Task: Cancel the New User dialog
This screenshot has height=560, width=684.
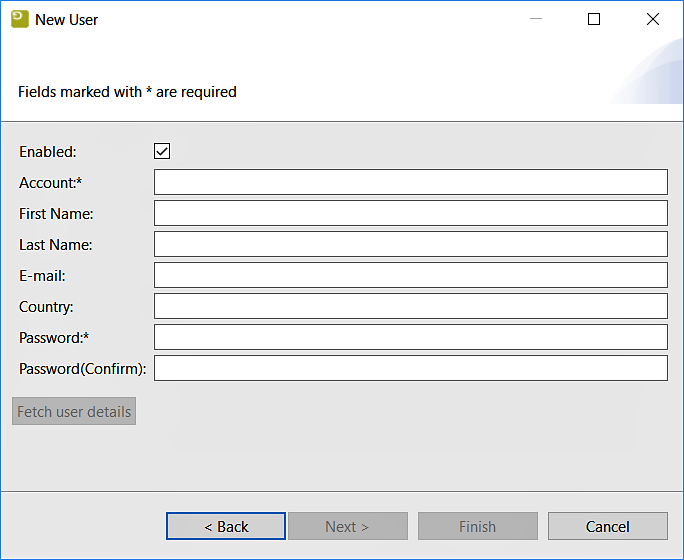Action: 607,526
